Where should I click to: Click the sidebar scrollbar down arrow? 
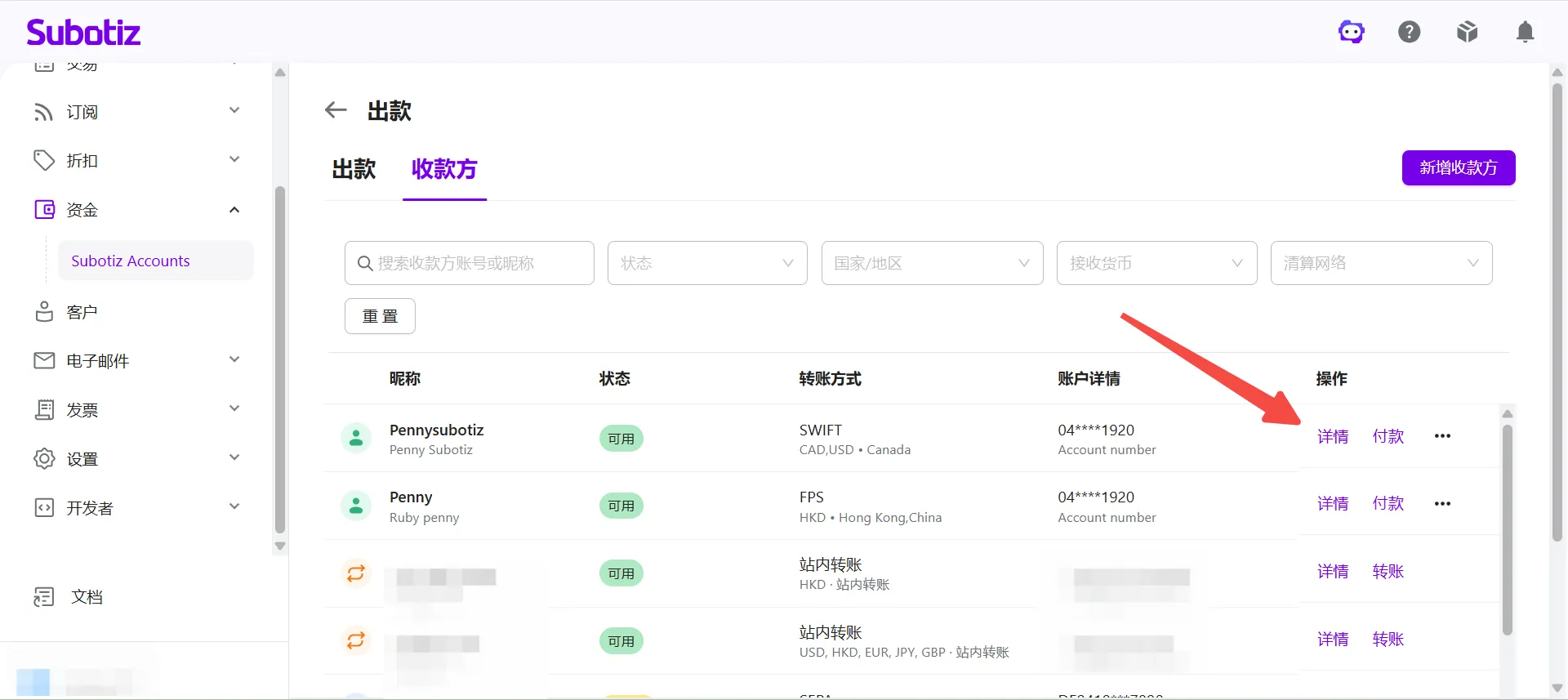[x=280, y=546]
